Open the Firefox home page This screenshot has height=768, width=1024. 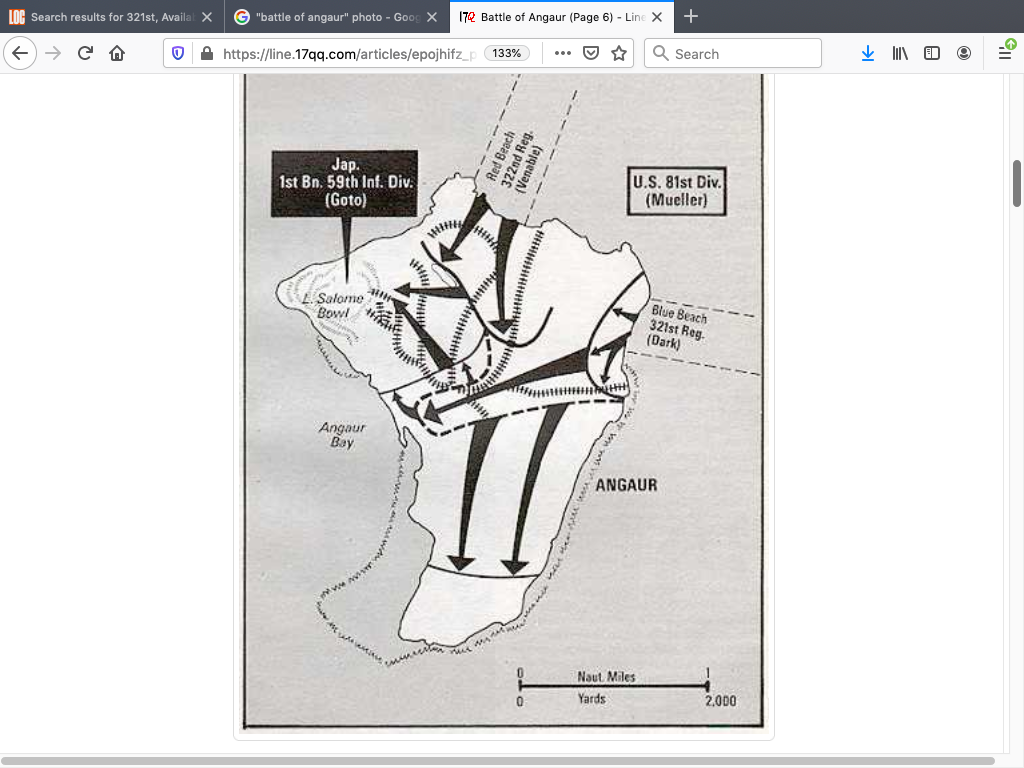click(x=117, y=54)
